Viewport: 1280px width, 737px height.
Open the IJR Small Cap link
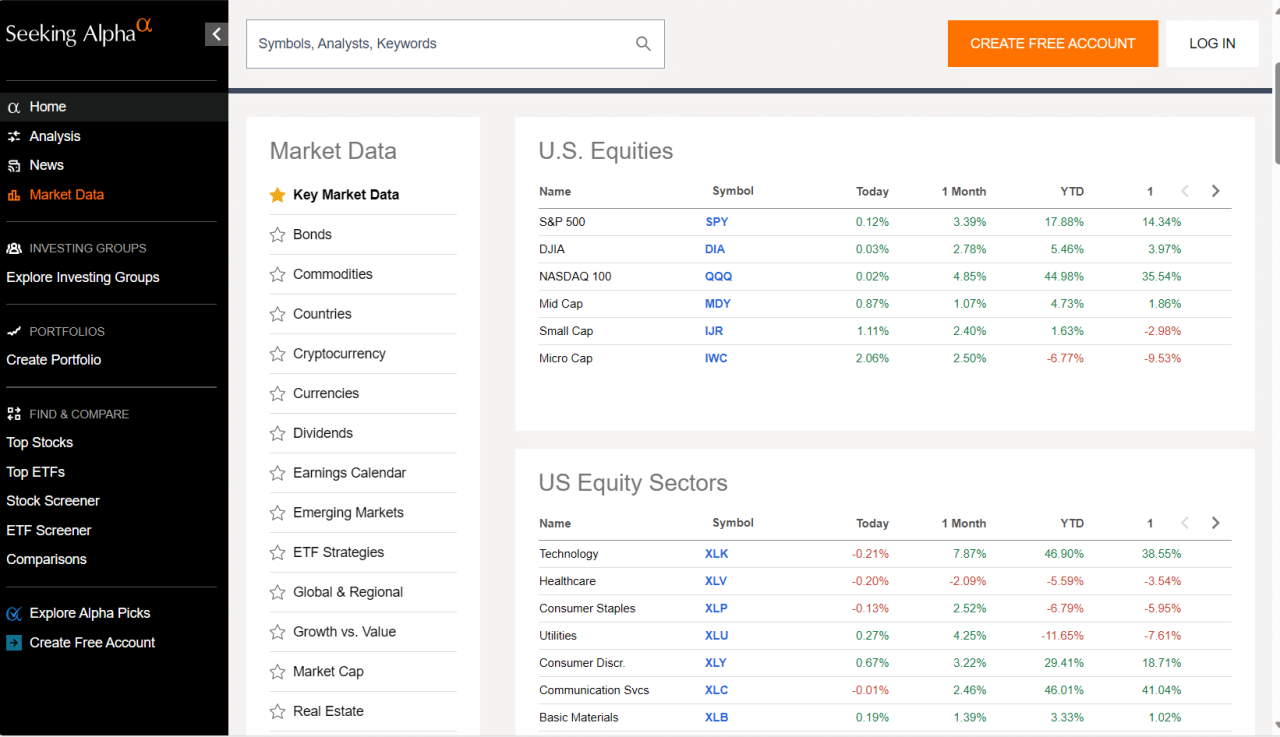pos(715,331)
